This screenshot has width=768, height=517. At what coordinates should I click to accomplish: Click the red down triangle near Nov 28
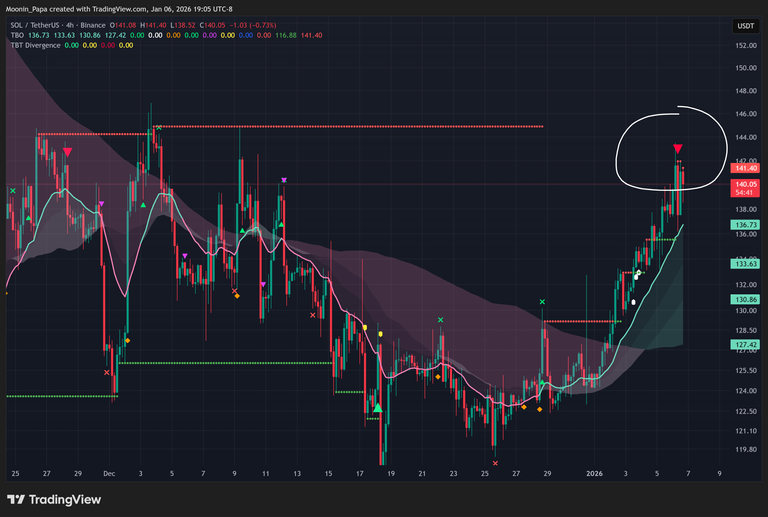coord(67,152)
